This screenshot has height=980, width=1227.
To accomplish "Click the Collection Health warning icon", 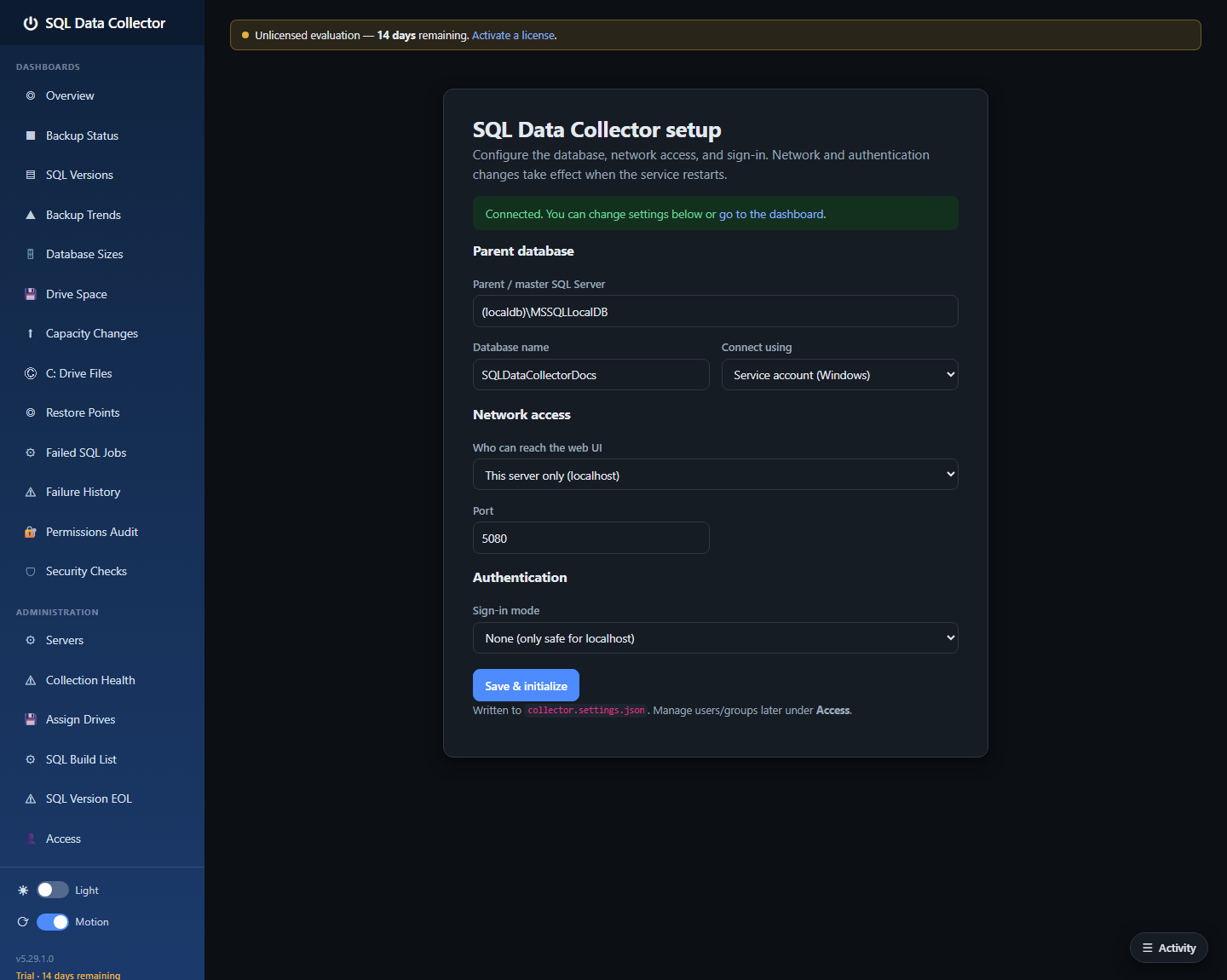I will (x=31, y=680).
